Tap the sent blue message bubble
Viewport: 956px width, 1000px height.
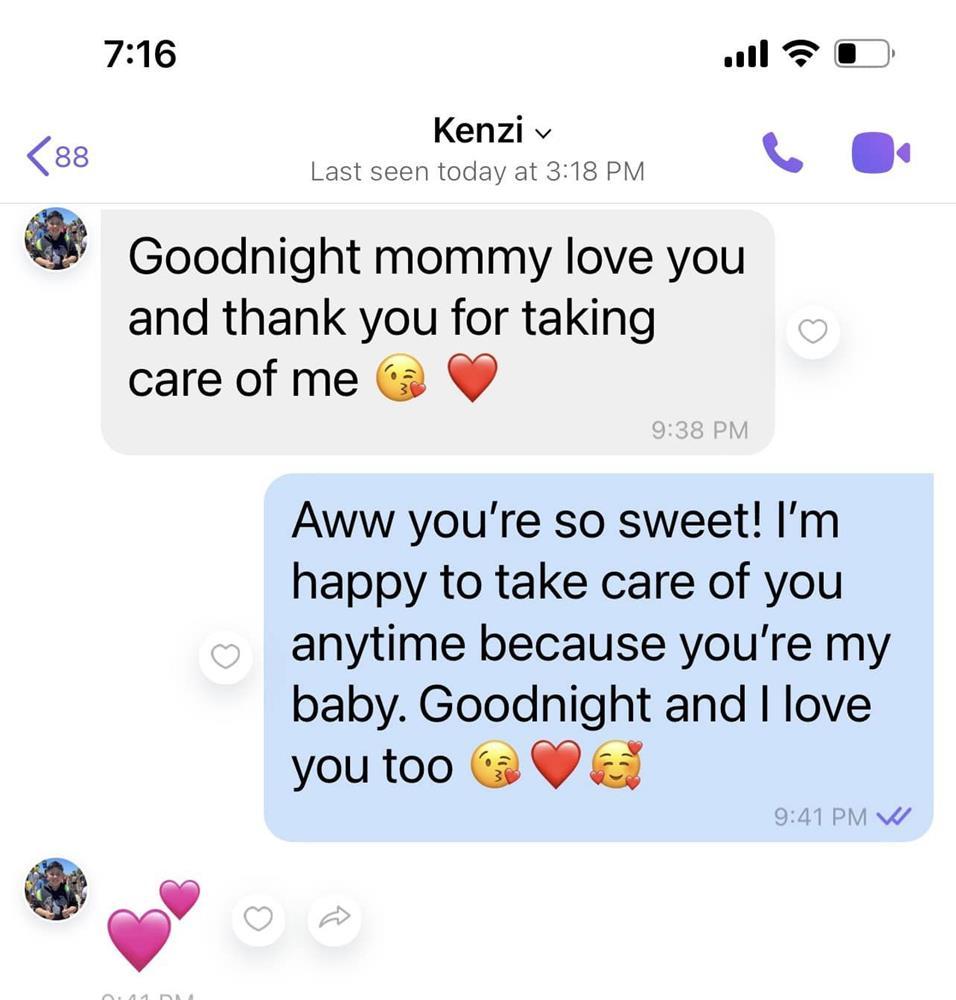pyautogui.click(x=599, y=658)
